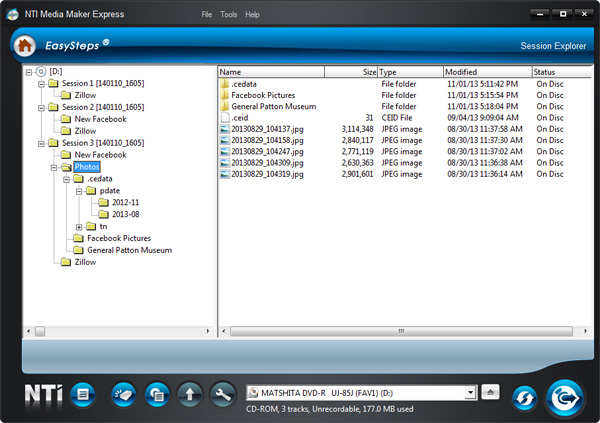Click the Facebook Pictures folder icon in file list
The image size is (600, 423).
click(x=225, y=95)
